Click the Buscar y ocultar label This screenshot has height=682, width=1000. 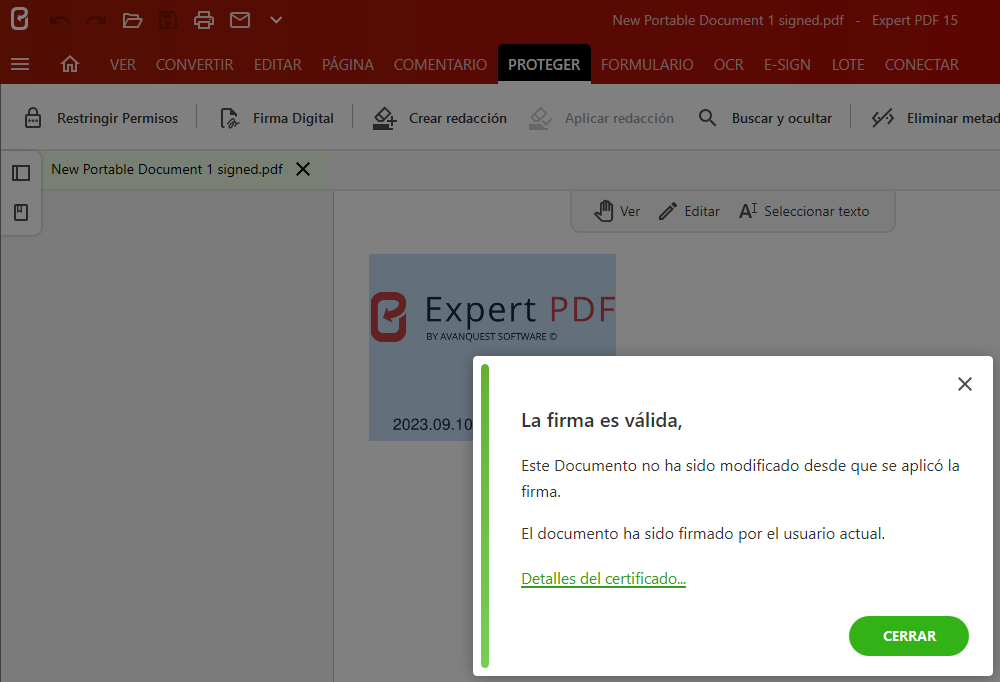click(782, 118)
